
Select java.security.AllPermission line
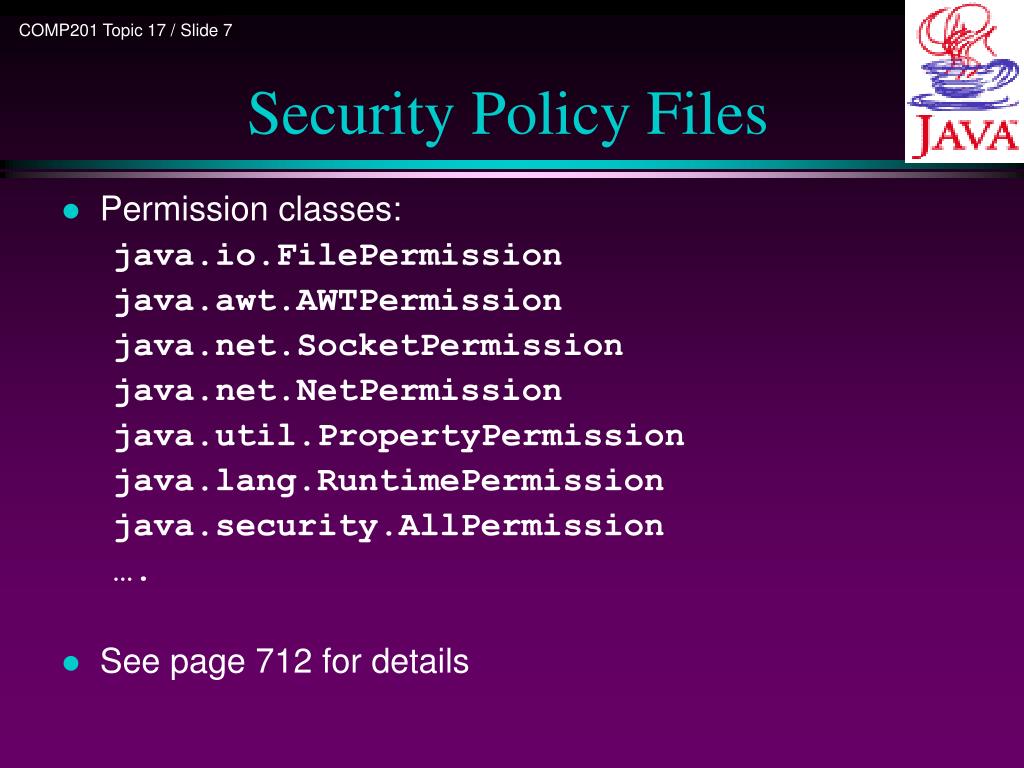[389, 526]
